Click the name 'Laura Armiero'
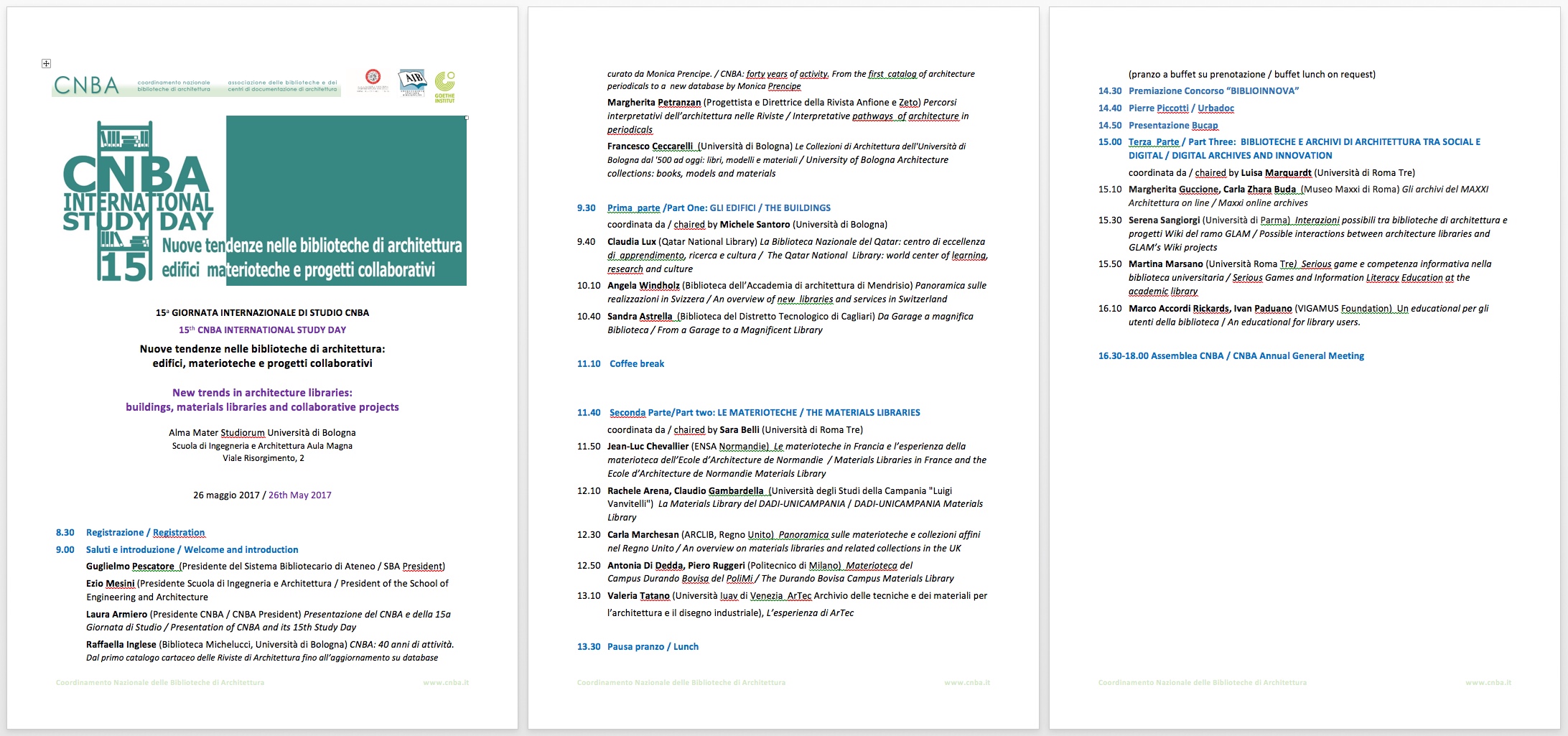Image resolution: width=1568 pixels, height=736 pixels. 116,615
